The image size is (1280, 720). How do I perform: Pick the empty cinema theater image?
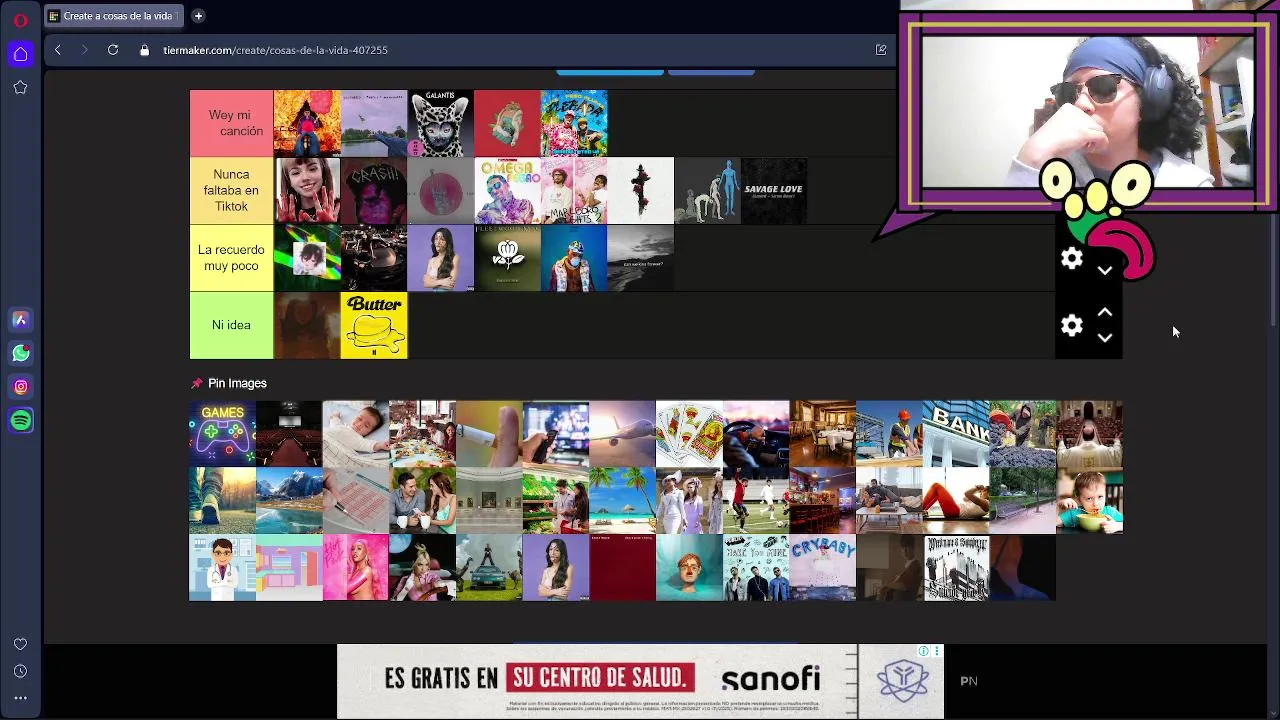click(x=289, y=434)
